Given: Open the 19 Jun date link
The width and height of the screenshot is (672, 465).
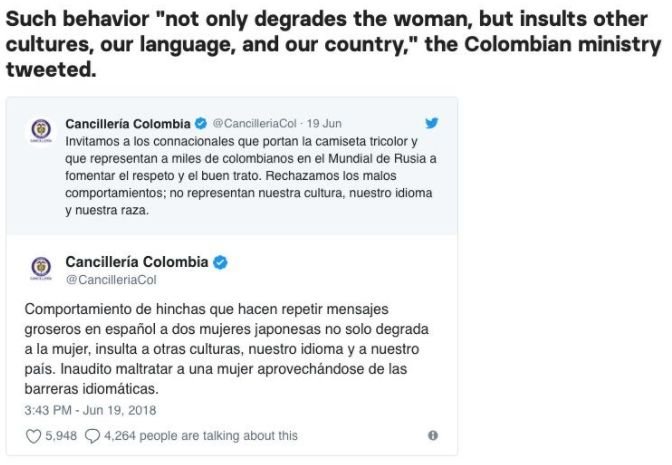Looking at the screenshot, I should point(324,123).
